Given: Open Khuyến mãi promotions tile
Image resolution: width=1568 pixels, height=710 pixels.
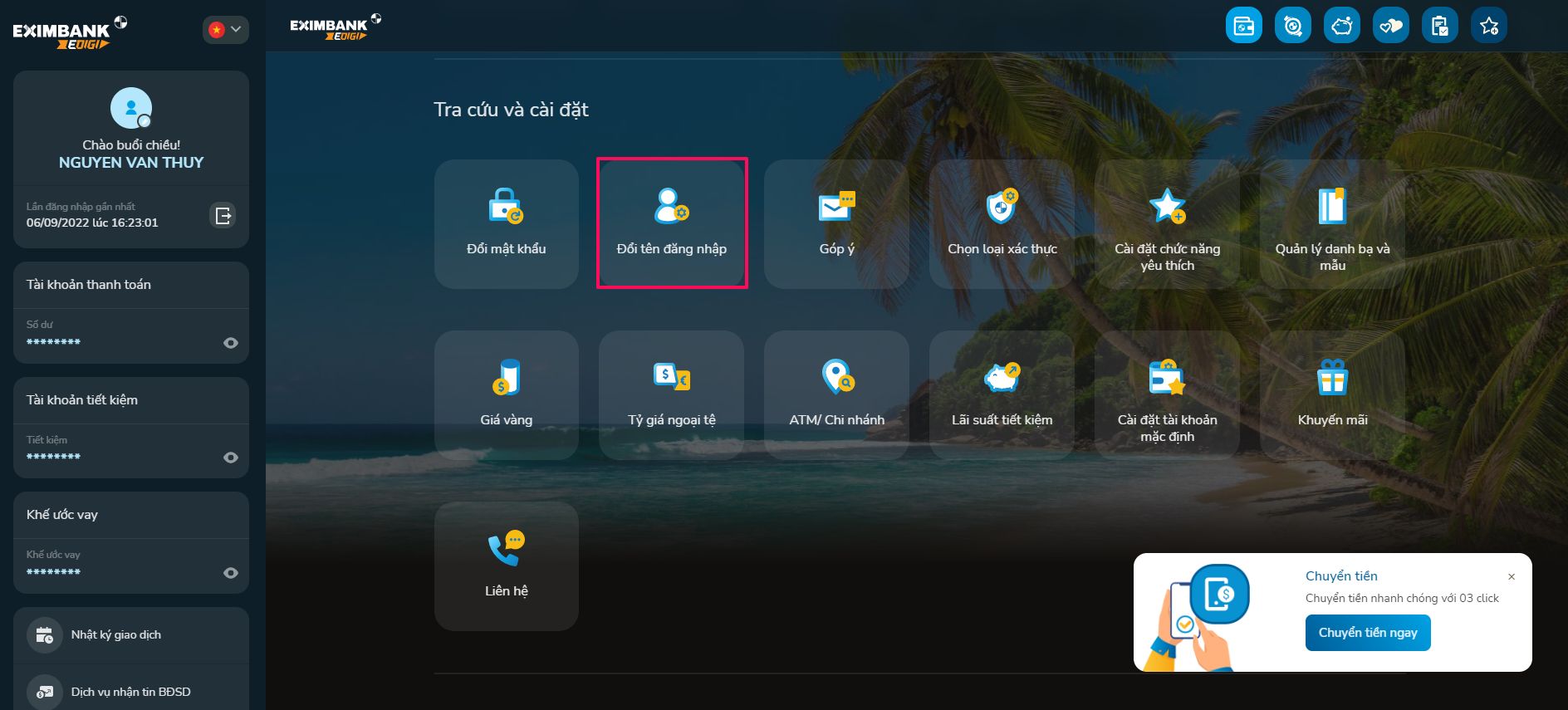Looking at the screenshot, I should (x=1332, y=395).
